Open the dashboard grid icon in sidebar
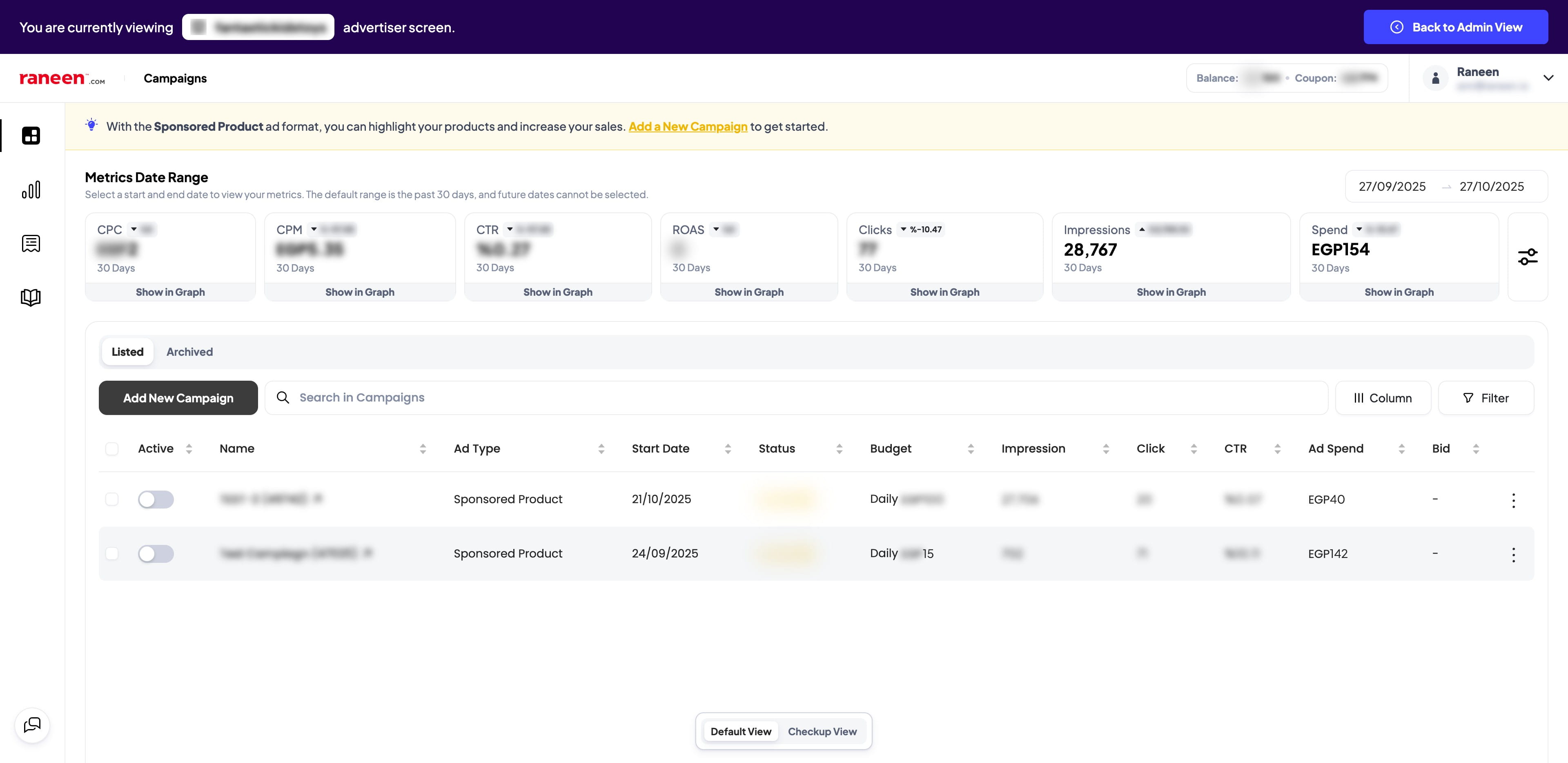The image size is (1568, 763). point(31,135)
